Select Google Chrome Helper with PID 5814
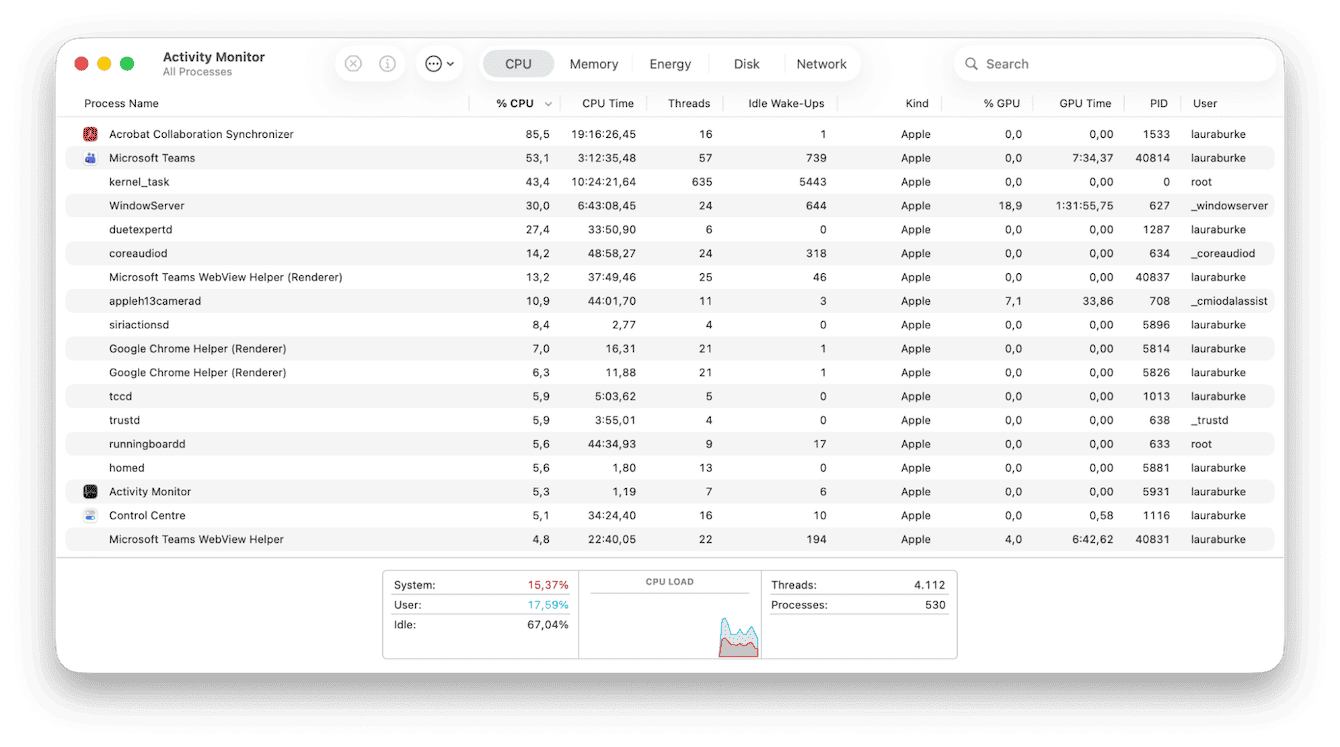The height and width of the screenshot is (747, 1340). (670, 349)
